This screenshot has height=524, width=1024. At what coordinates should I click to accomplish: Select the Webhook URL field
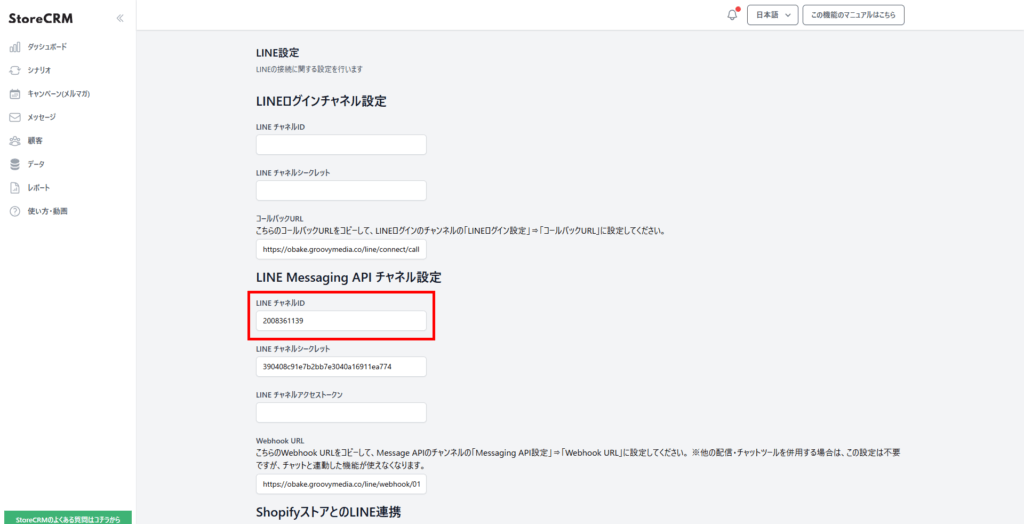341,485
